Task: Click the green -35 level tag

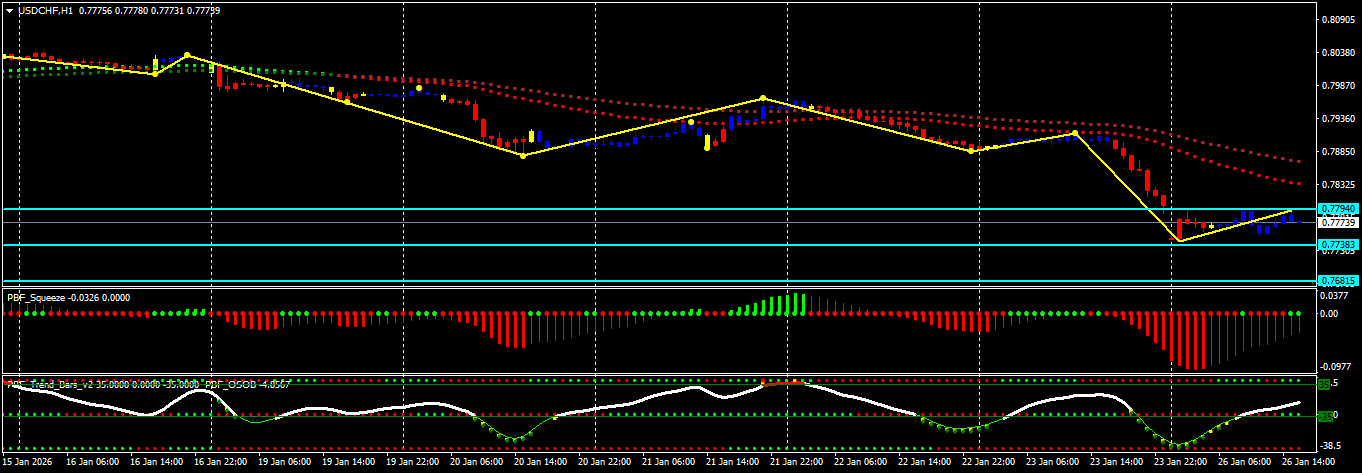Action: click(x=1325, y=416)
